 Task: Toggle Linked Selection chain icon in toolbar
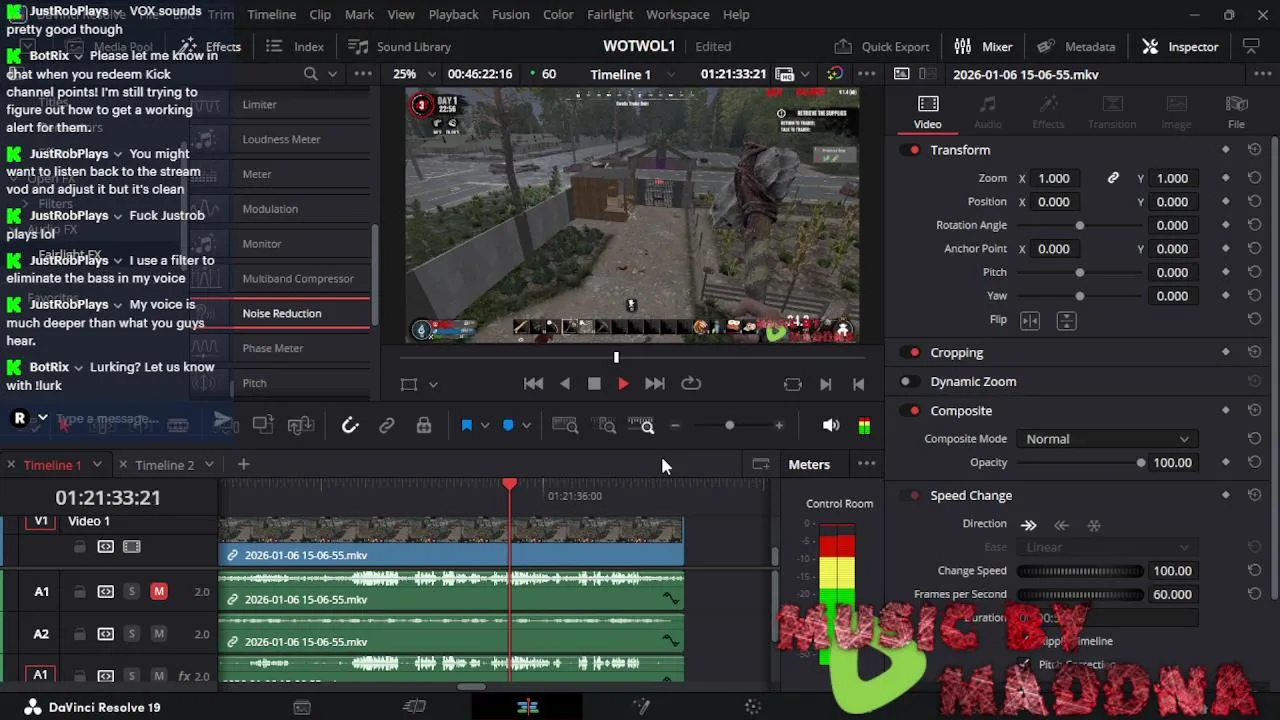click(387, 426)
